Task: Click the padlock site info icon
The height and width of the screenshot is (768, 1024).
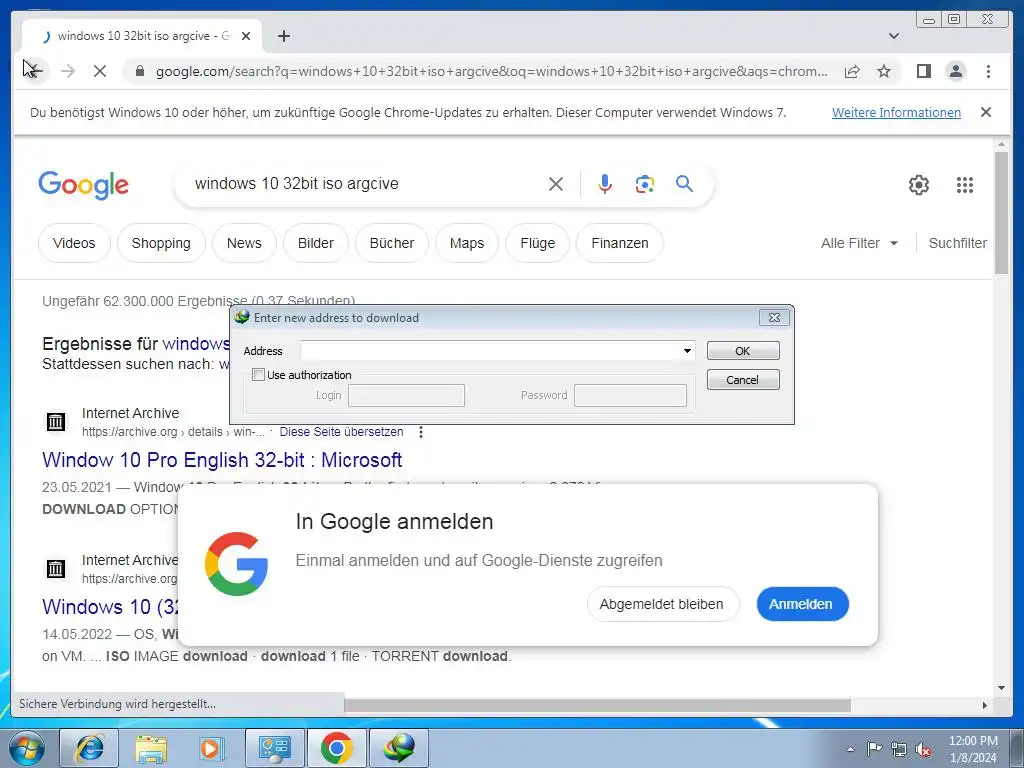Action: pos(139,71)
